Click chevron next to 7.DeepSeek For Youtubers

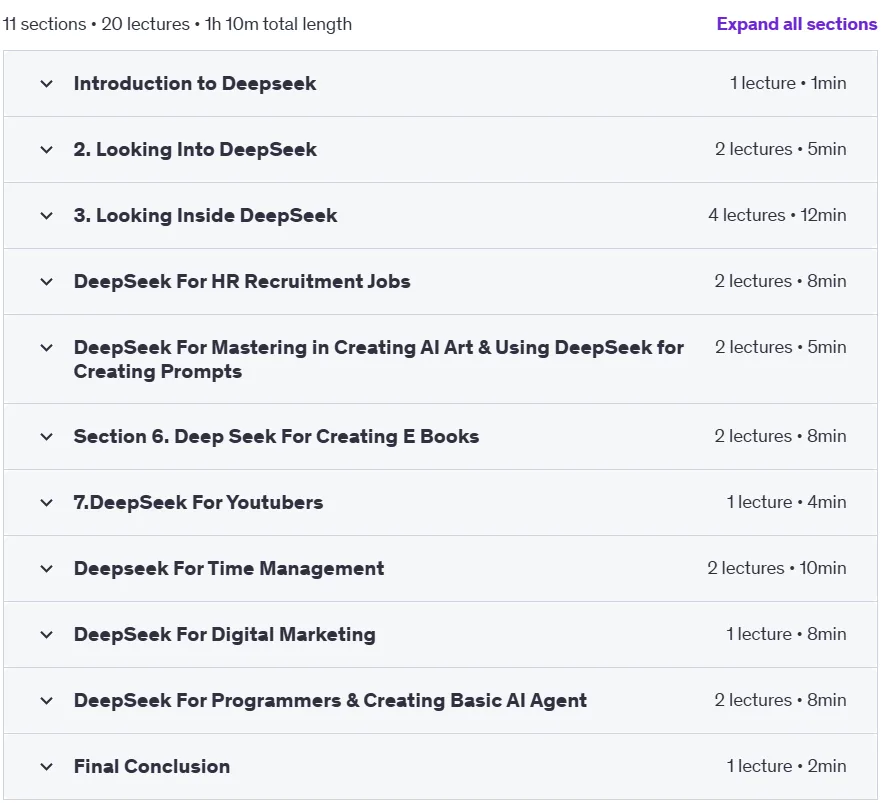click(47, 502)
